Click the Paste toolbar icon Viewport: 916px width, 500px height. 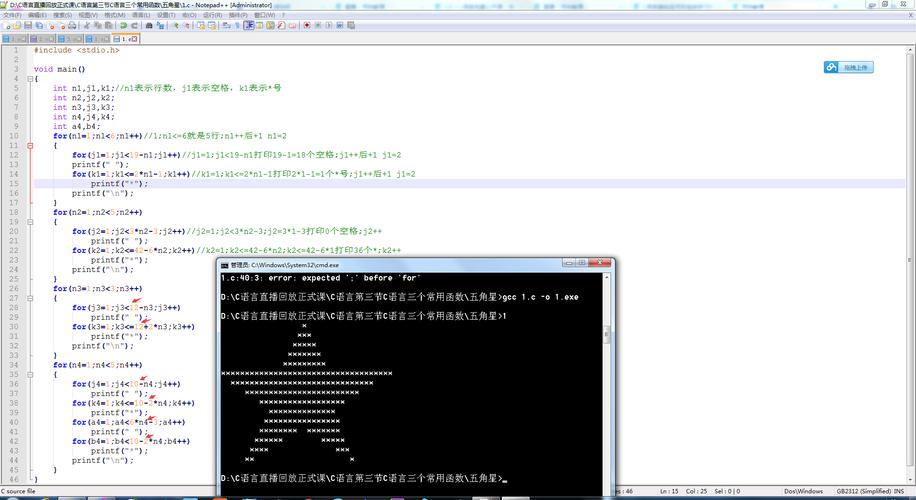click(109, 26)
